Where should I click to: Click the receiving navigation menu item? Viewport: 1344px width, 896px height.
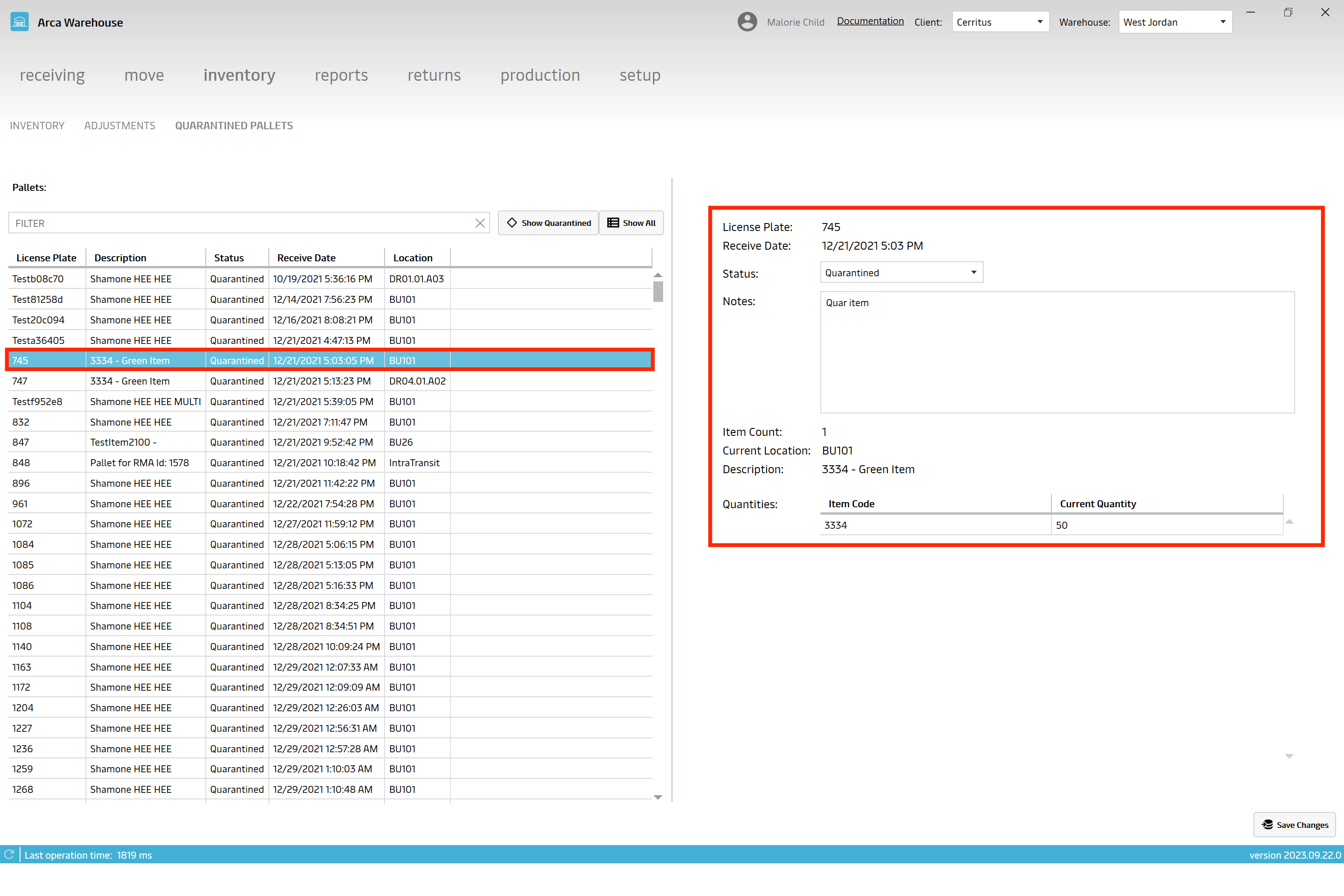[51, 75]
